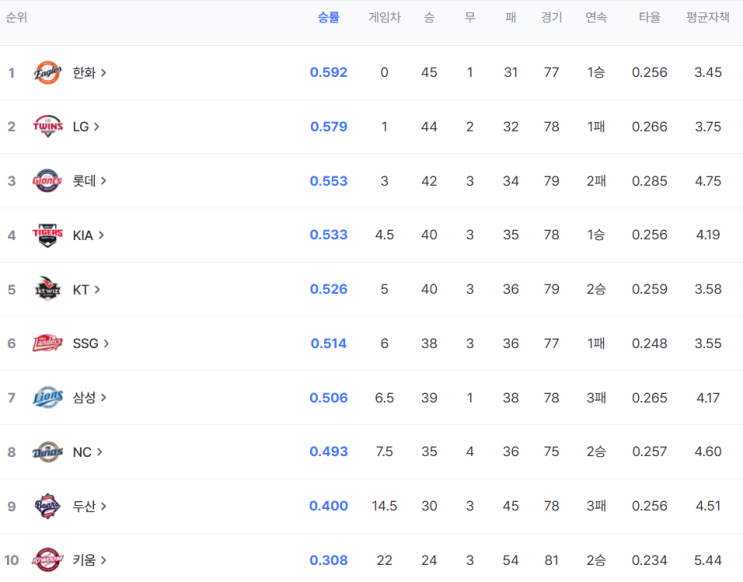Click the Doosan Bears team logo
The height and width of the screenshot is (582, 743).
pos(47,506)
